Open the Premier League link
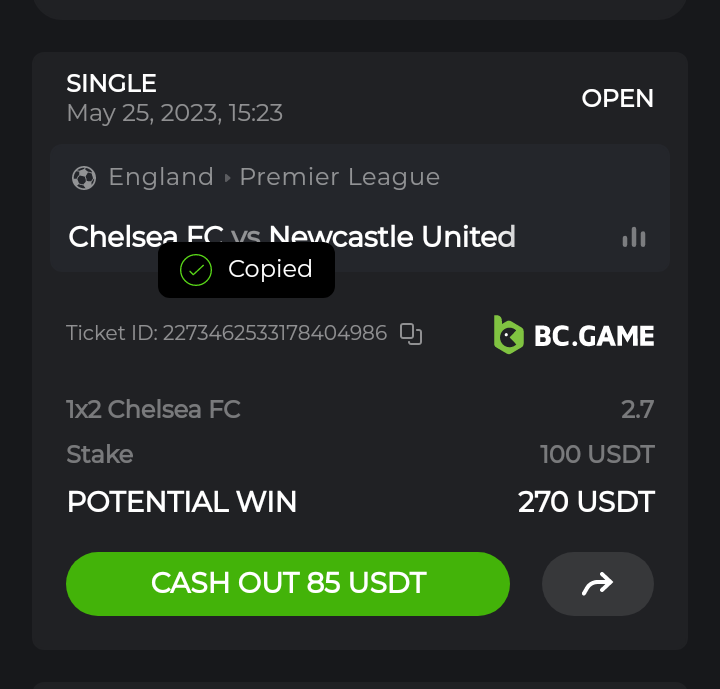 (x=340, y=177)
